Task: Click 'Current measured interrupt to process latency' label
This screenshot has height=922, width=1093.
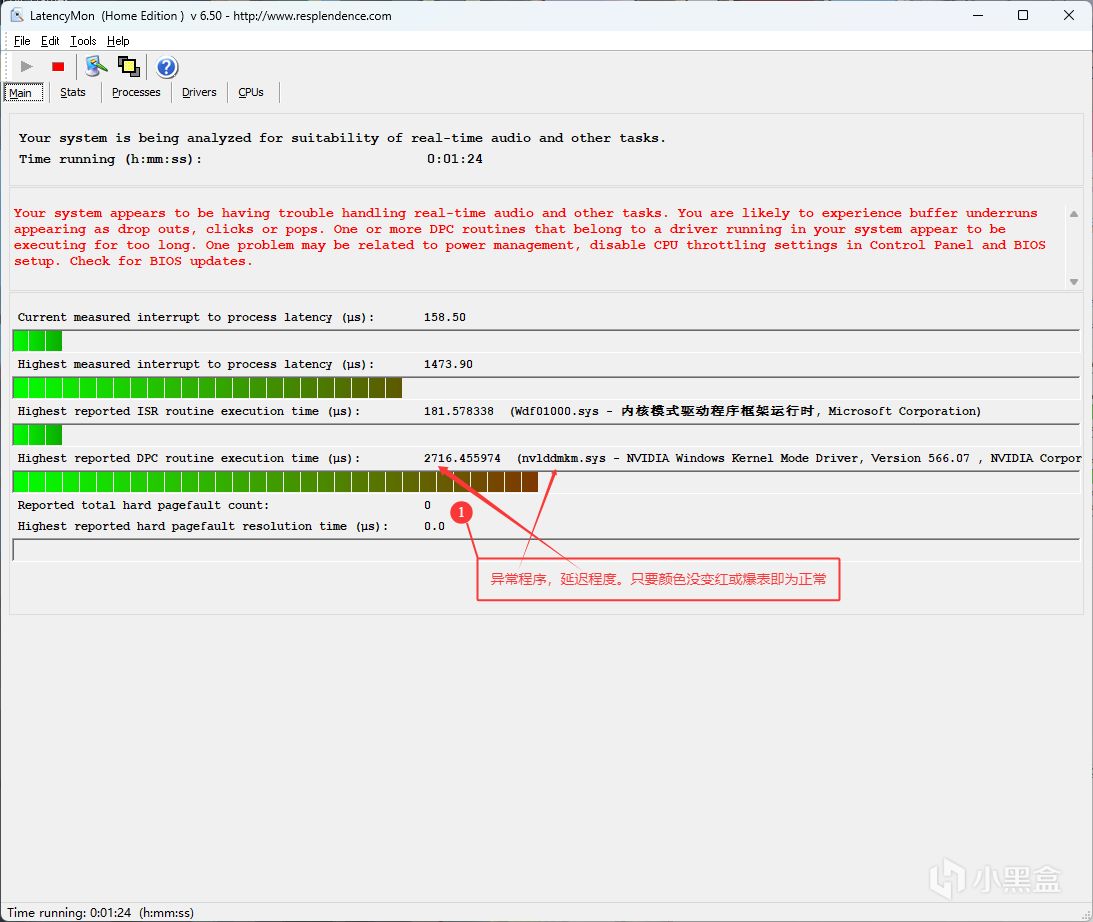Action: 196,317
